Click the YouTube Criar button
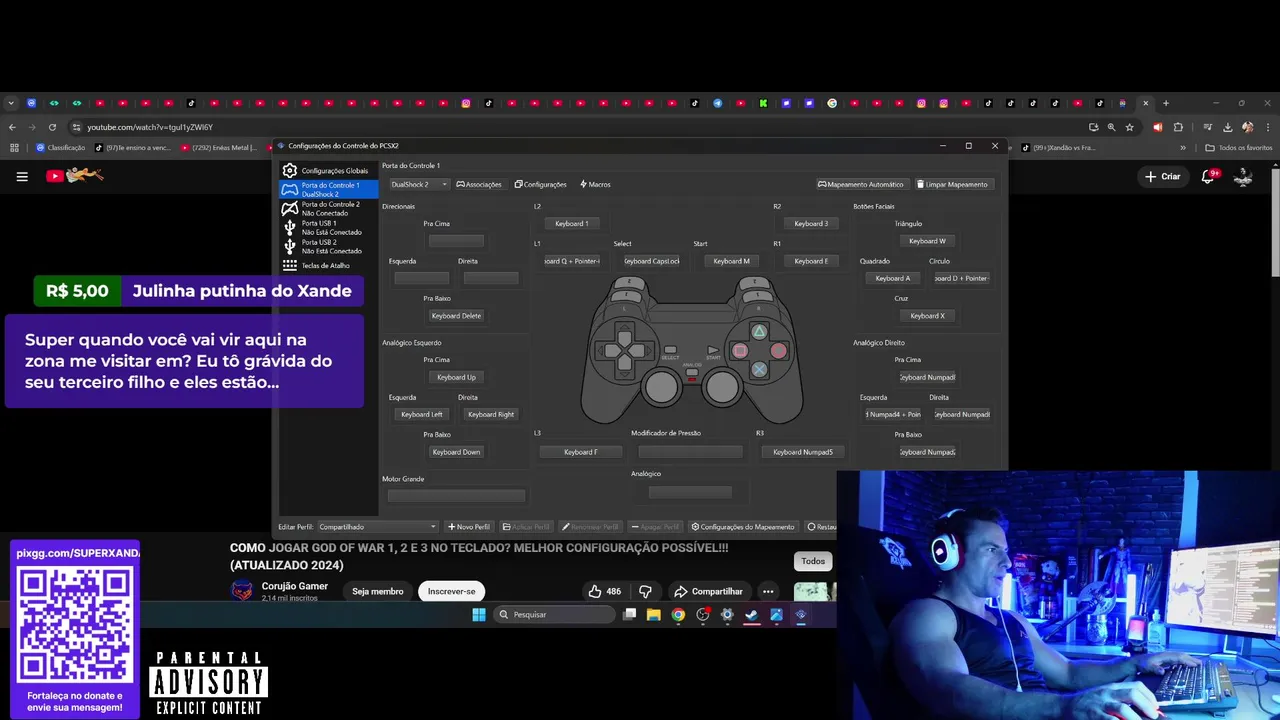This screenshot has height=720, width=1280. 1163,176
